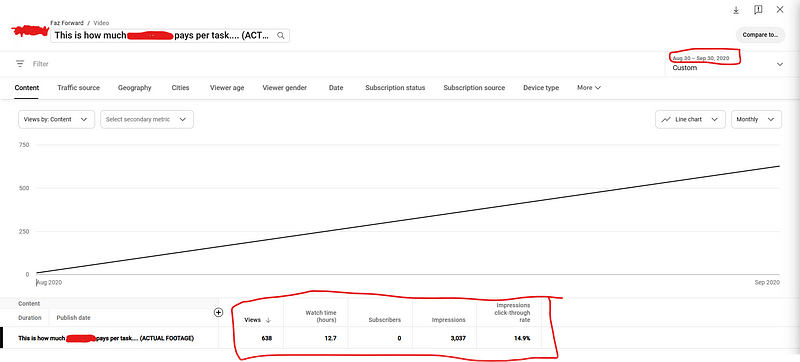Click the Compare to... button
The width and height of the screenshot is (800, 362).
click(760, 35)
